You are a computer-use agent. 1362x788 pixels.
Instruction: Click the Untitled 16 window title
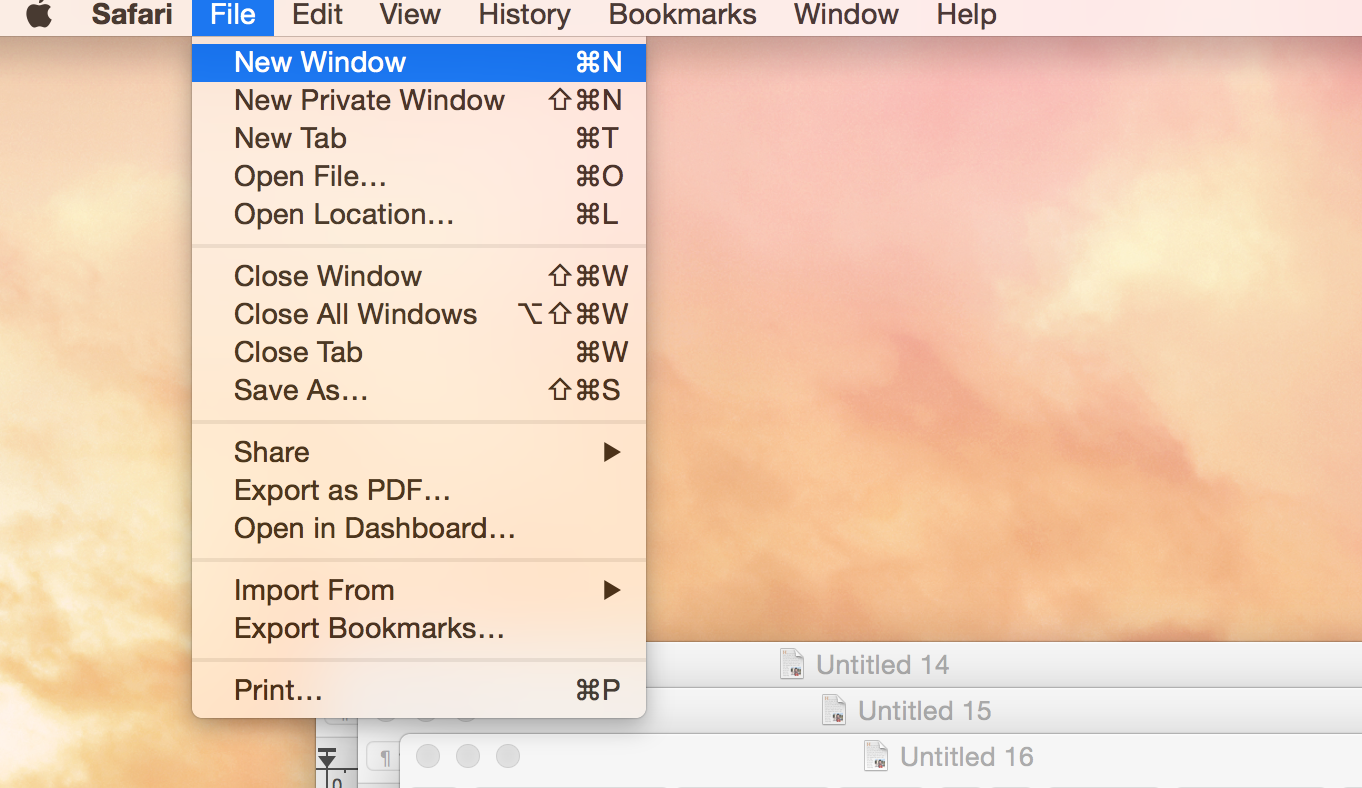966,757
